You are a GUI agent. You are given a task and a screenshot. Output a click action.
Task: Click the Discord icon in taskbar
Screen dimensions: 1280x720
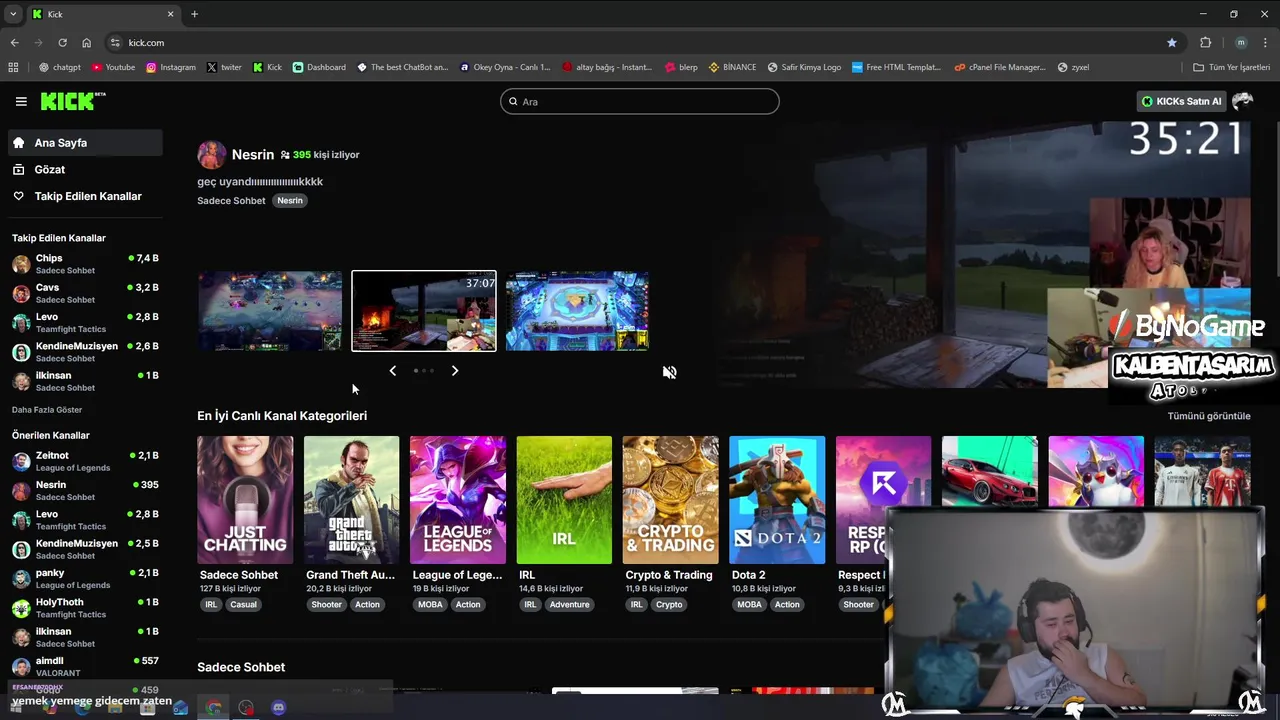click(279, 707)
